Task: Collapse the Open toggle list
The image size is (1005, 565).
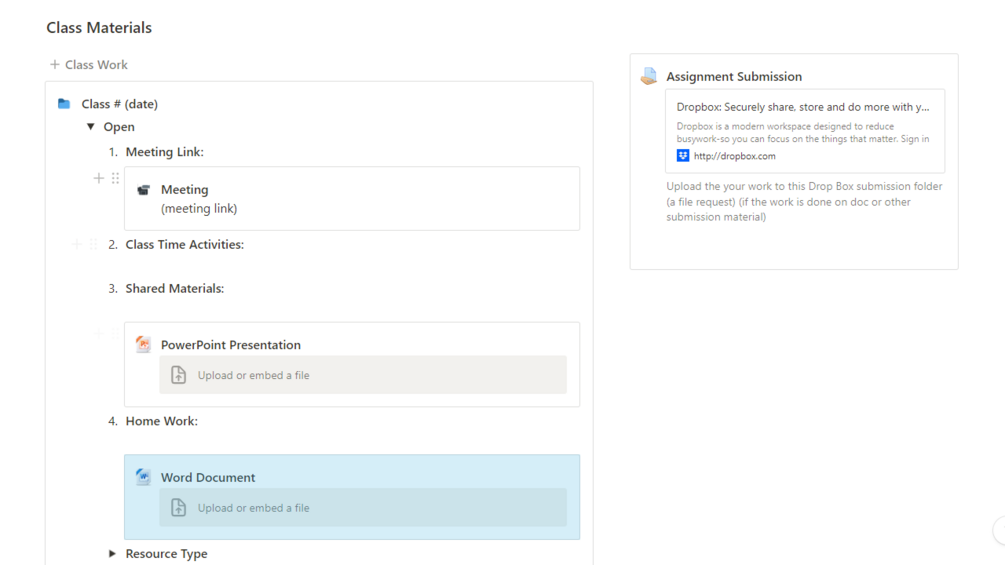Action: [x=91, y=127]
